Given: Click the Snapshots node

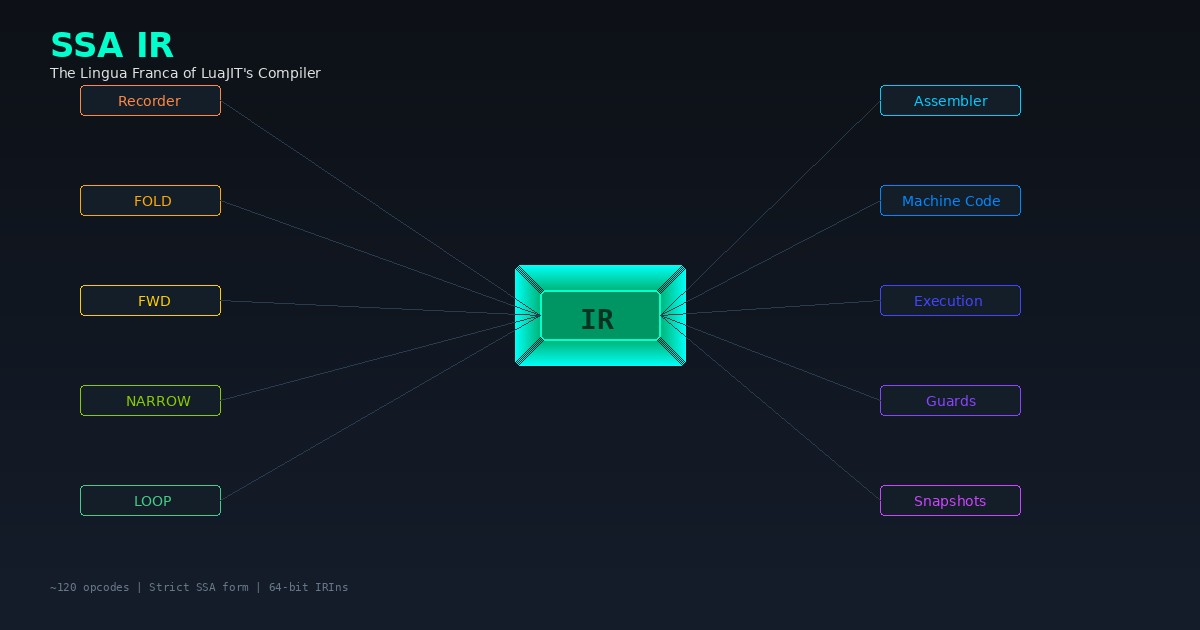Looking at the screenshot, I should [x=950, y=501].
